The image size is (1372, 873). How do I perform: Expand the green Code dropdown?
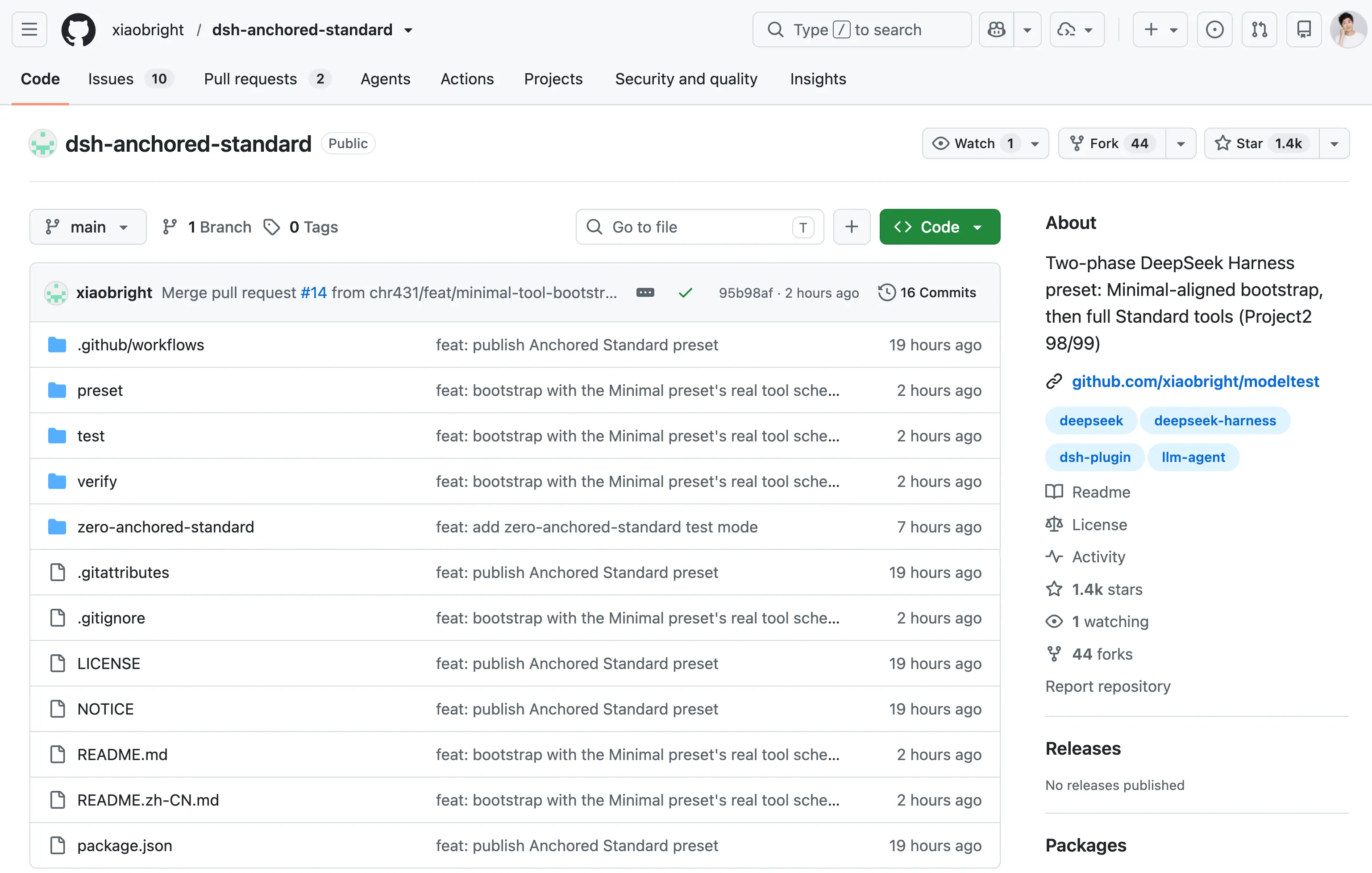(940, 227)
